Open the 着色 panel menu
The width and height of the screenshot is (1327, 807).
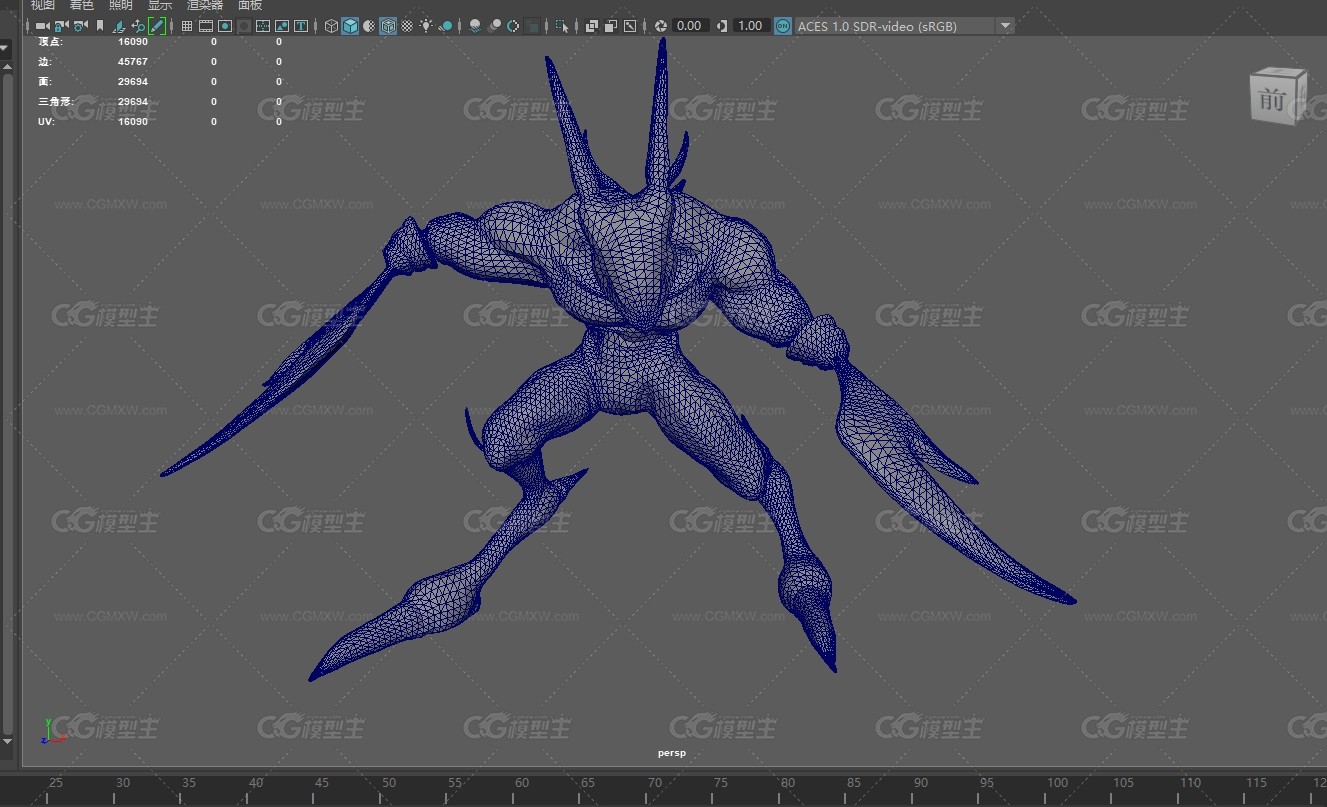(82, 5)
